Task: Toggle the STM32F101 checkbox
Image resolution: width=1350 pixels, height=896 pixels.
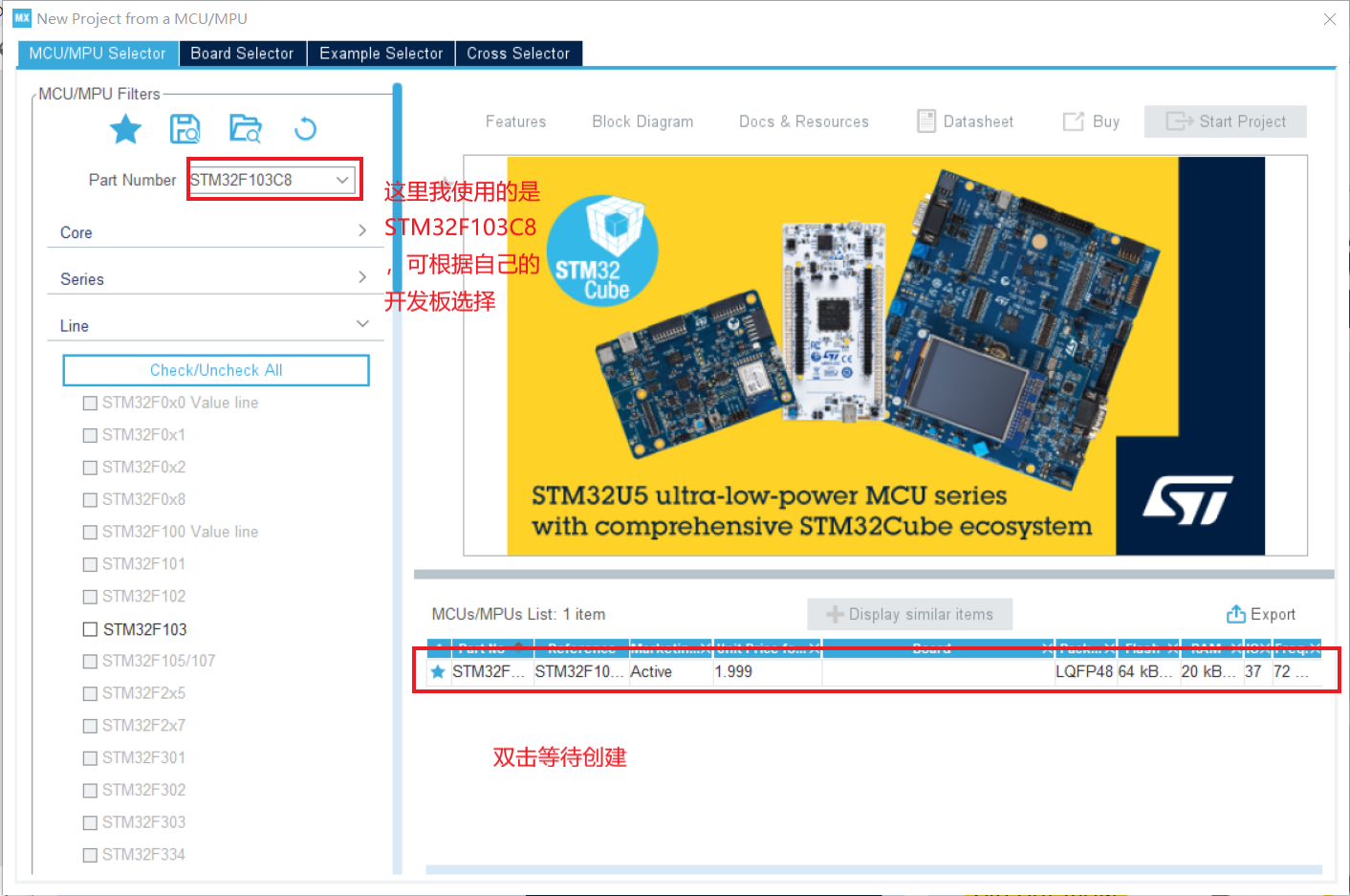Action: click(x=90, y=564)
